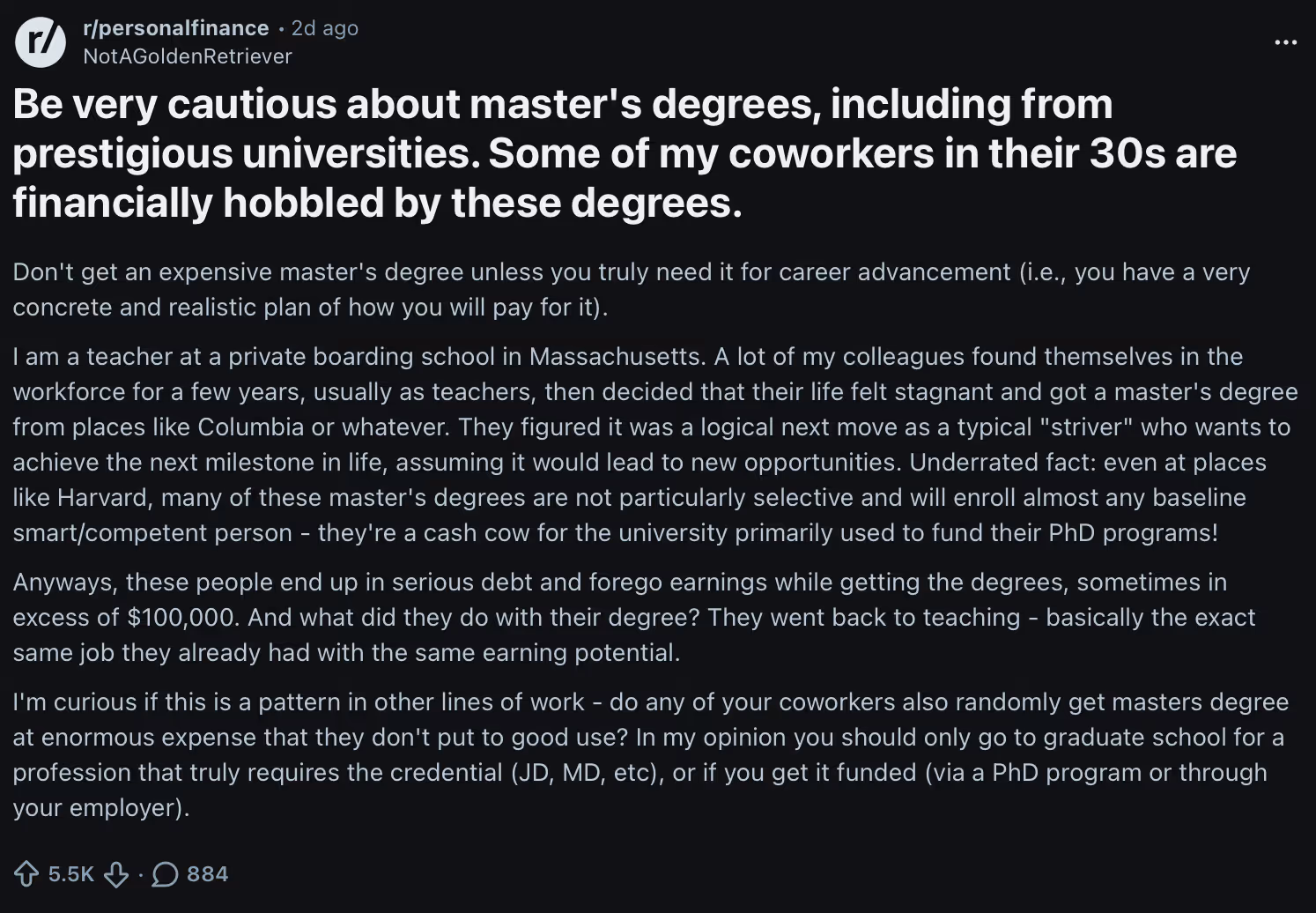
Task: Open the r/personalfinance community page
Action: click(175, 27)
